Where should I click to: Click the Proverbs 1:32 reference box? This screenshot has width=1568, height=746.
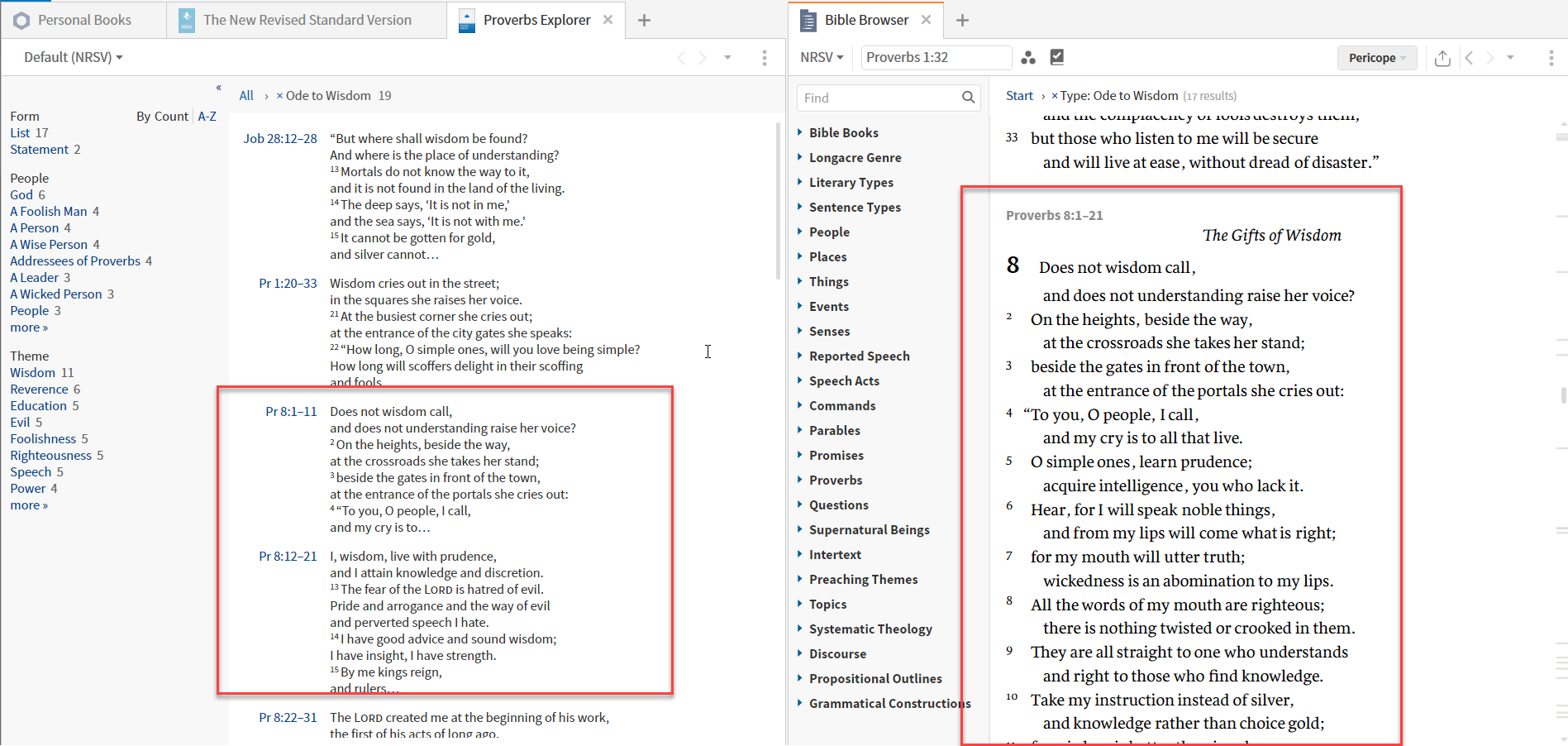point(936,57)
